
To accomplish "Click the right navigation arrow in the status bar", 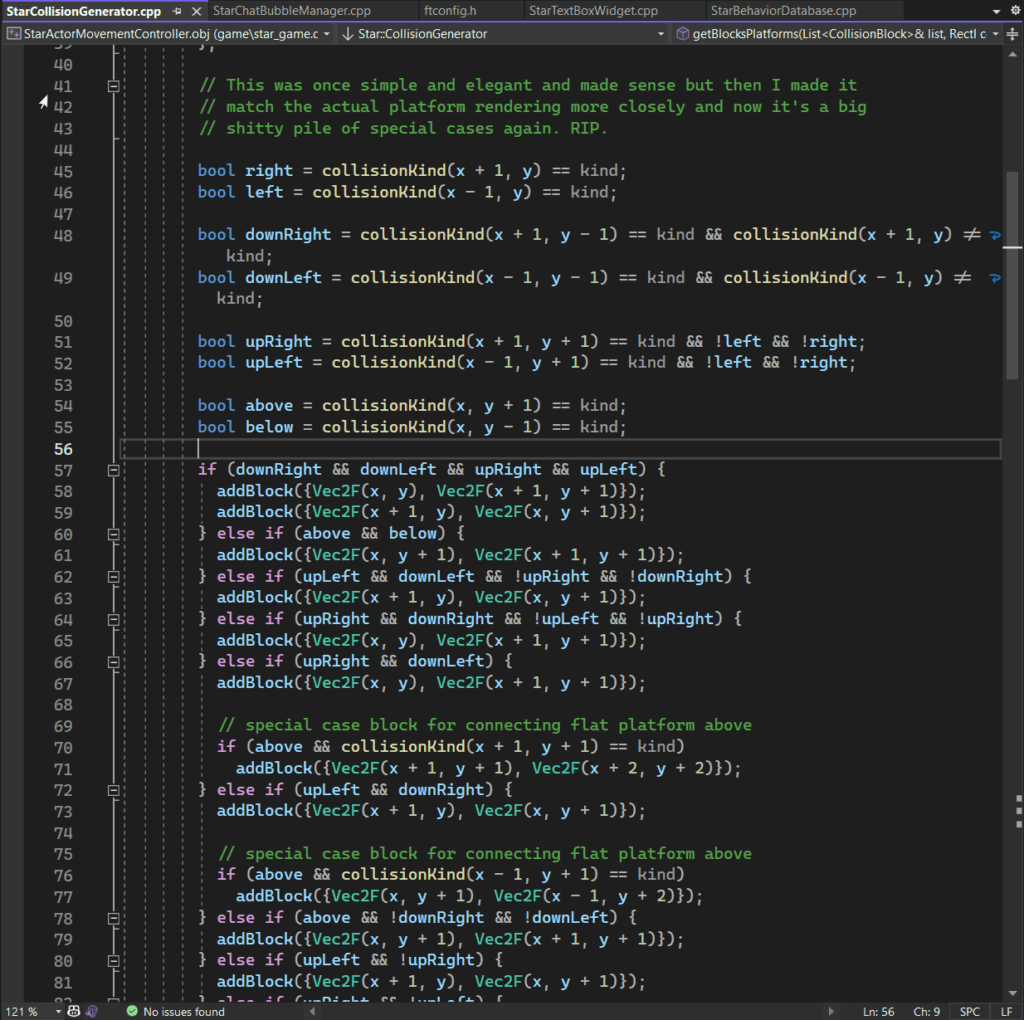I will pyautogui.click(x=831, y=1011).
